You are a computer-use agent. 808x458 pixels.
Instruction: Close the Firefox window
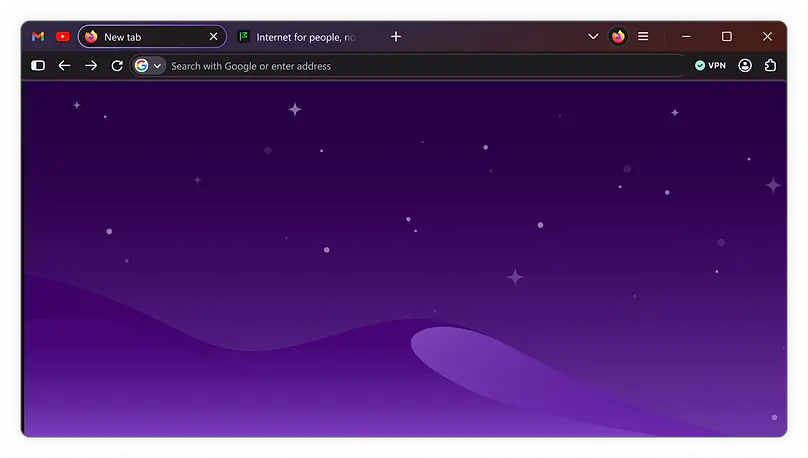[x=767, y=37]
